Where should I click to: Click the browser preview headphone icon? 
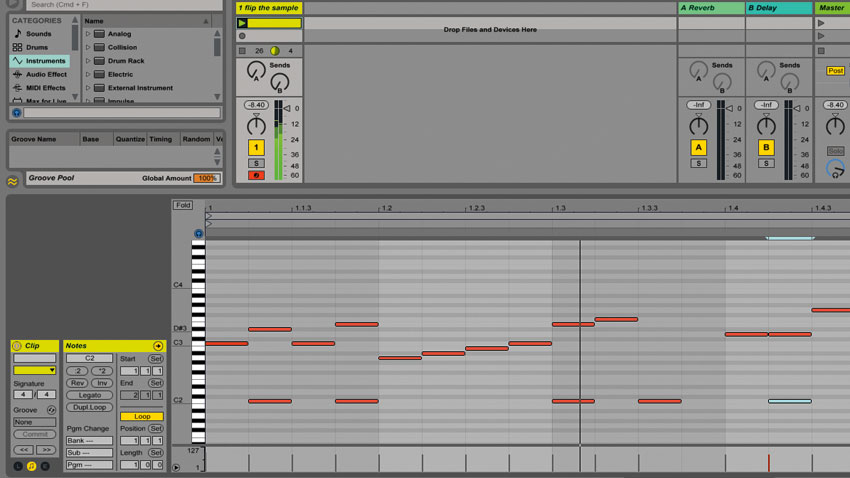(17, 113)
